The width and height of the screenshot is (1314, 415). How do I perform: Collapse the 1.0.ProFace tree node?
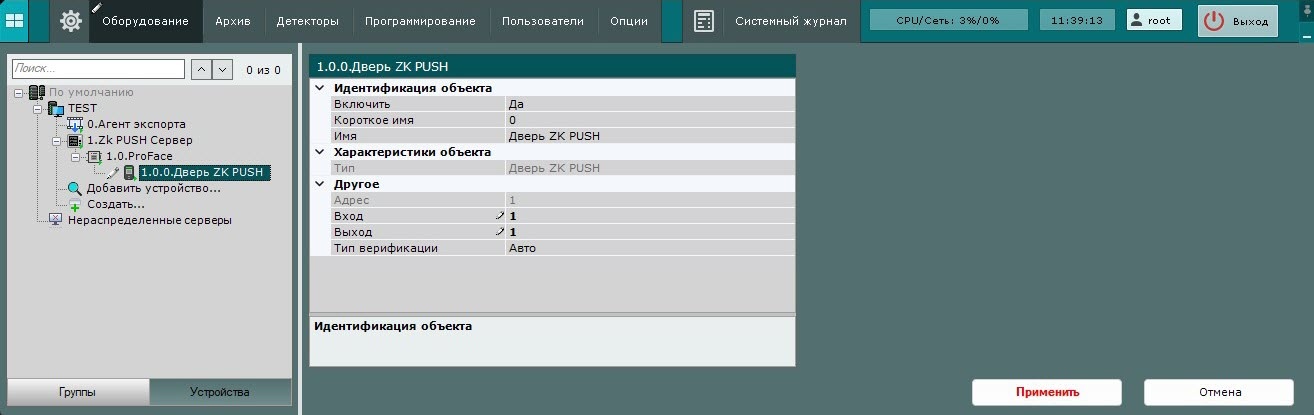point(75,157)
